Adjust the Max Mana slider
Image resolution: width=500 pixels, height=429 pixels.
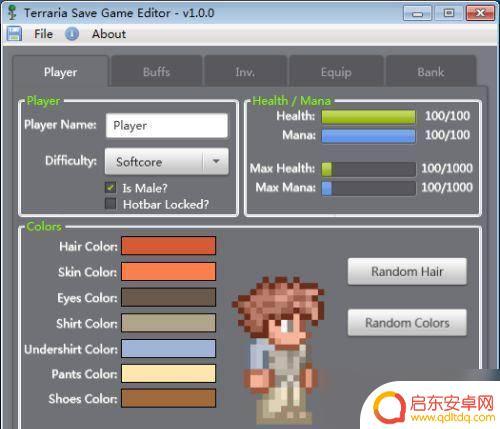coord(369,188)
